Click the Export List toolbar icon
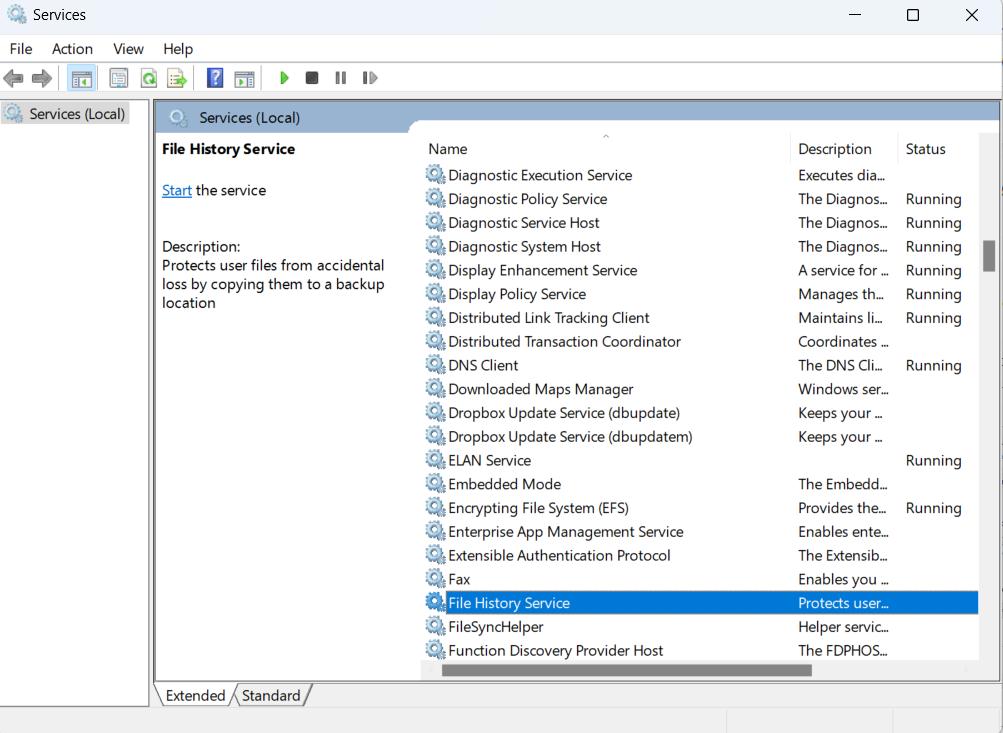This screenshot has width=1003, height=733. 177,78
